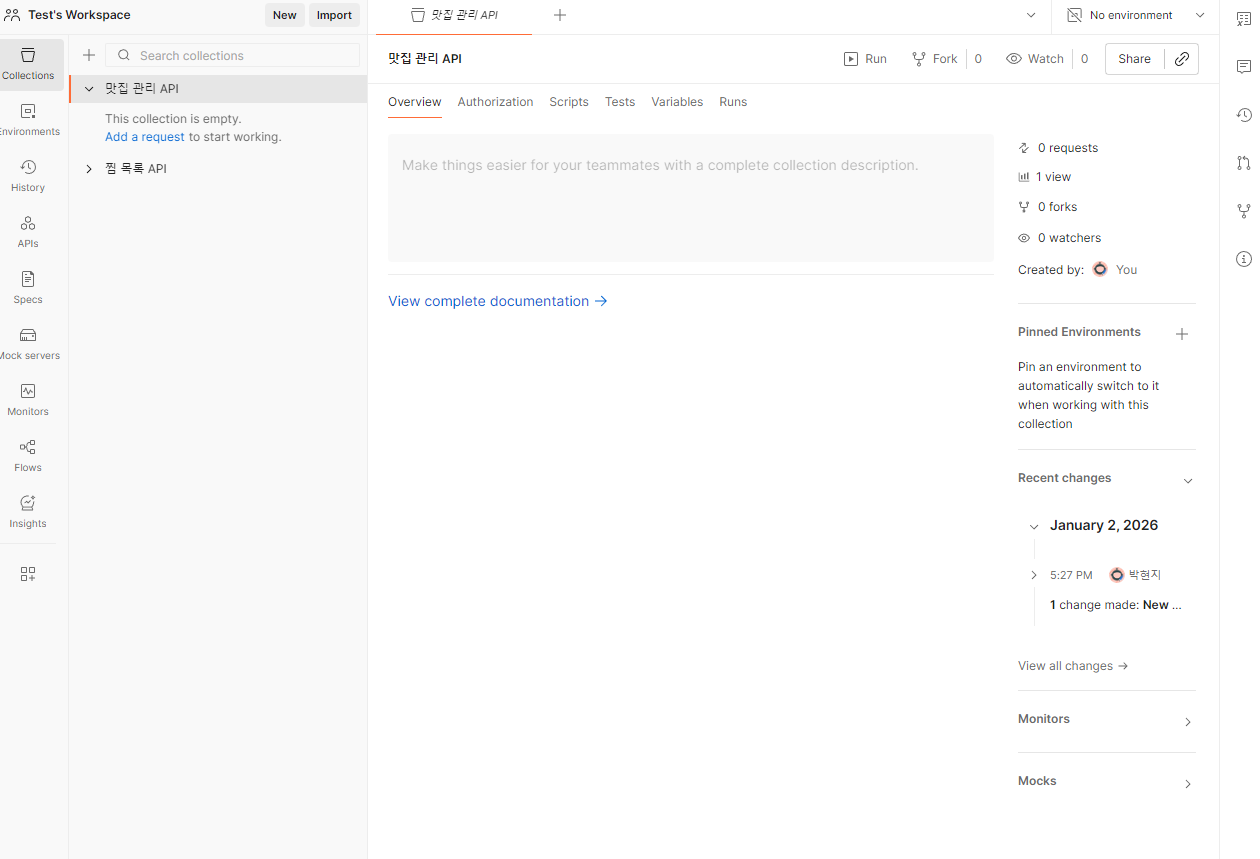Viewport: 1260px width, 859px height.
Task: Open the No environment dropdown
Action: tap(1135, 15)
